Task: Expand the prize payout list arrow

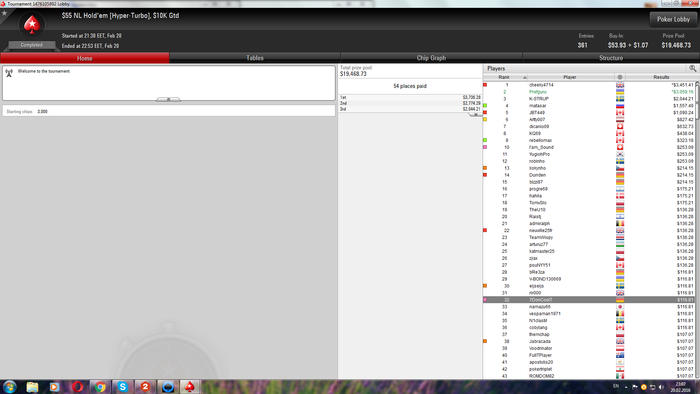Action: [475, 115]
